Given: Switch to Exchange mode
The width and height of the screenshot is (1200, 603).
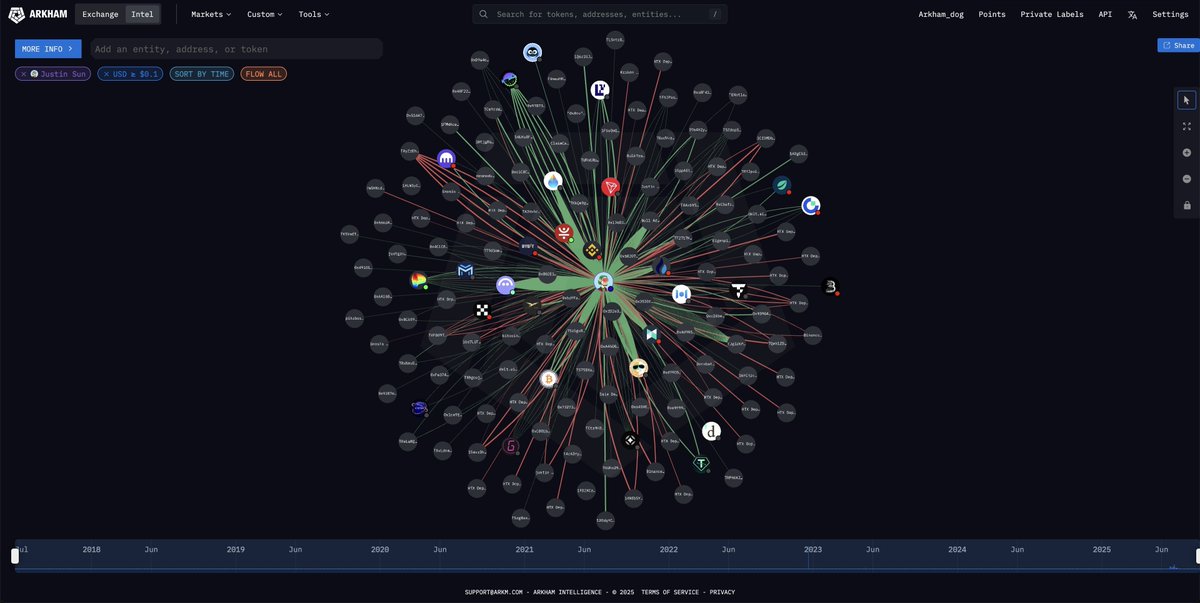Looking at the screenshot, I should [x=100, y=14].
